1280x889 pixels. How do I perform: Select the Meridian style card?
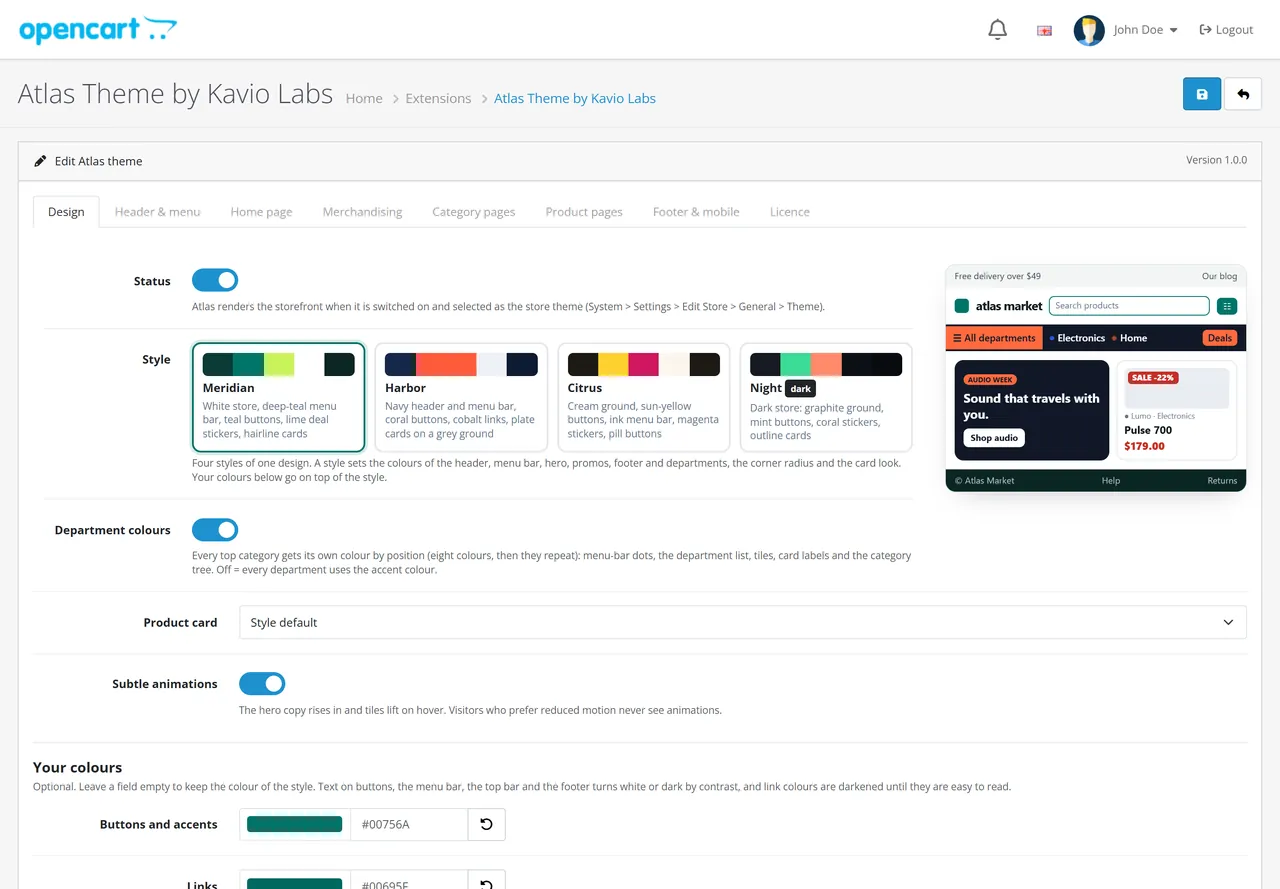tap(278, 398)
